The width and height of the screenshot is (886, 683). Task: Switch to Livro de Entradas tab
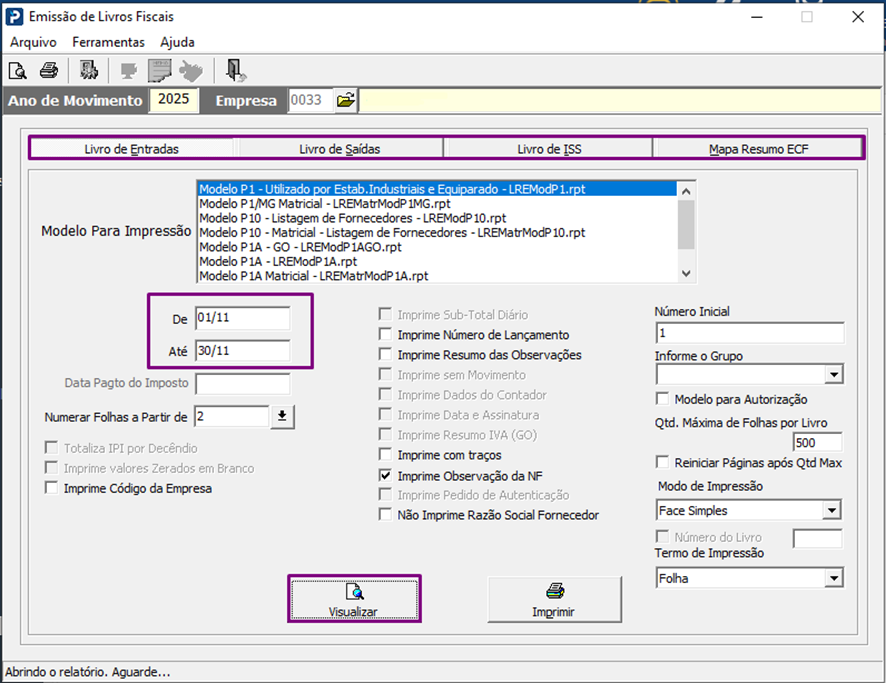coord(132,149)
